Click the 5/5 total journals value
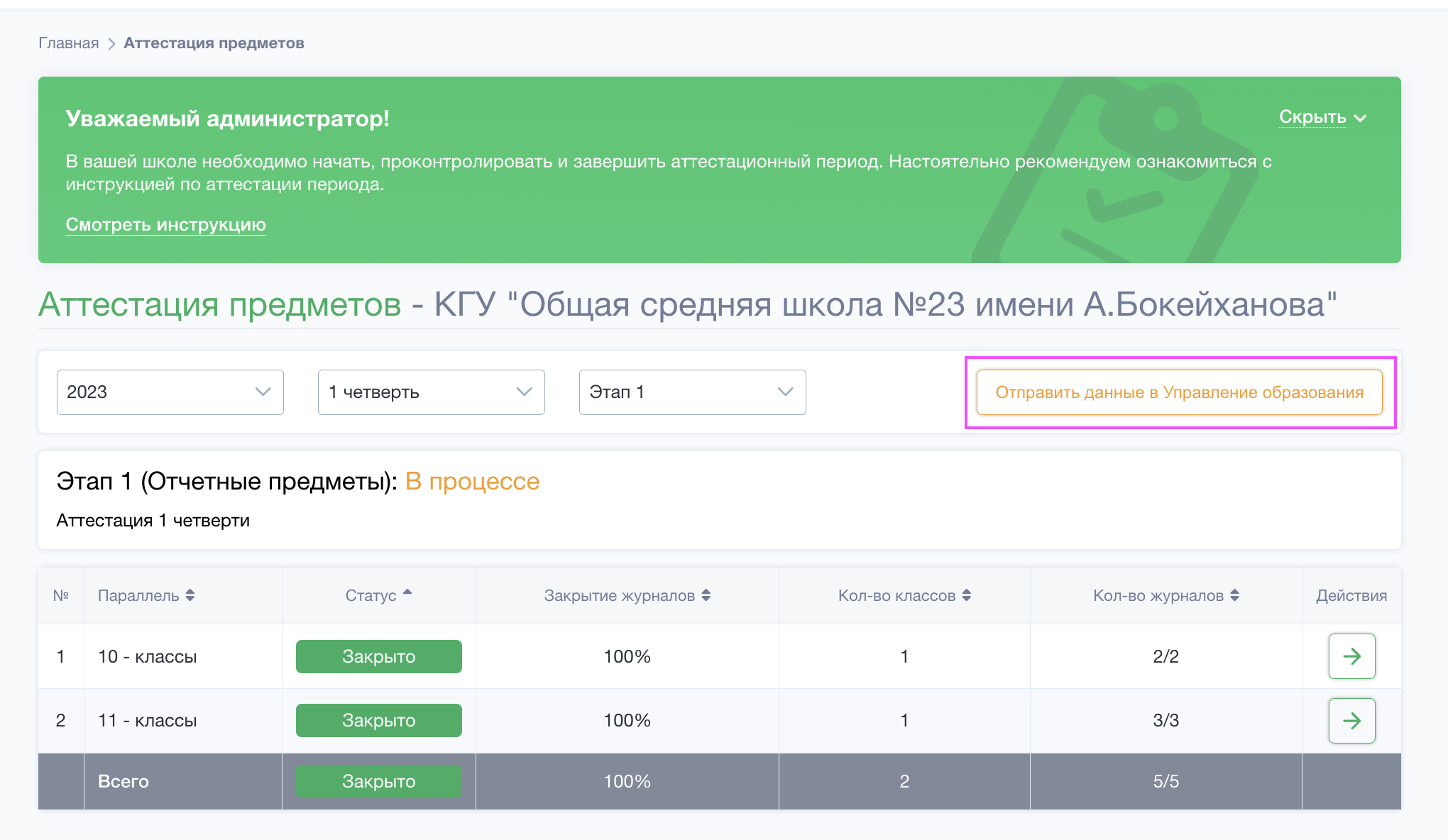Viewport: 1448px width, 840px height. [x=1165, y=781]
